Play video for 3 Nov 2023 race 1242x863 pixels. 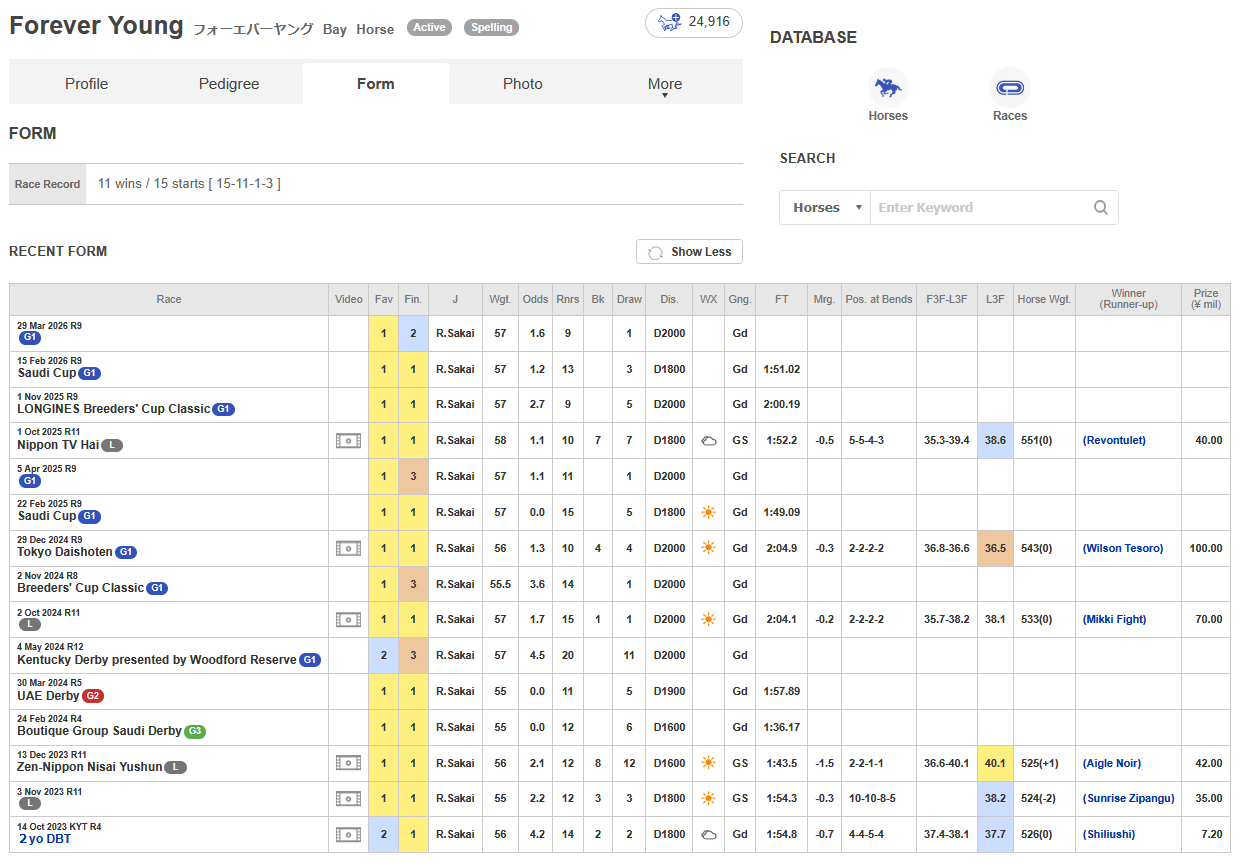pos(348,799)
